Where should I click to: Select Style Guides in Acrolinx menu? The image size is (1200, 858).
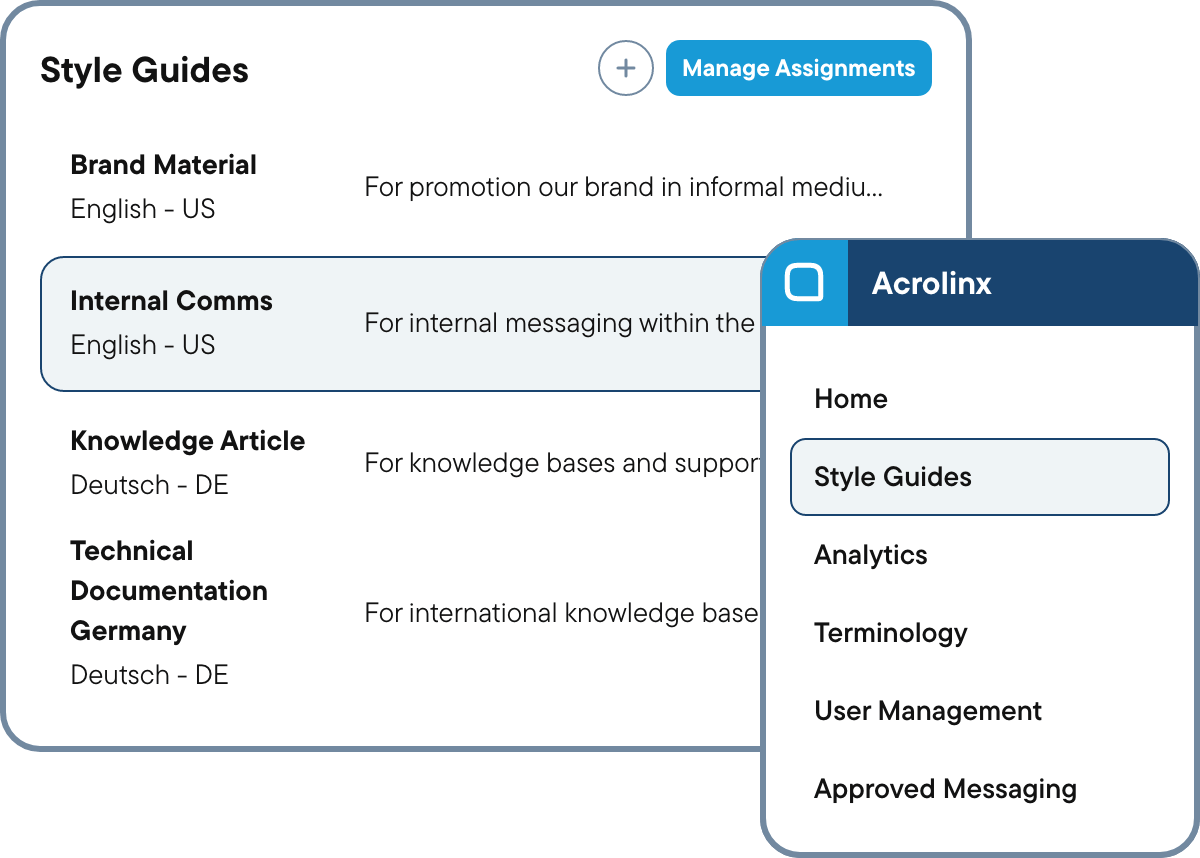tap(979, 477)
